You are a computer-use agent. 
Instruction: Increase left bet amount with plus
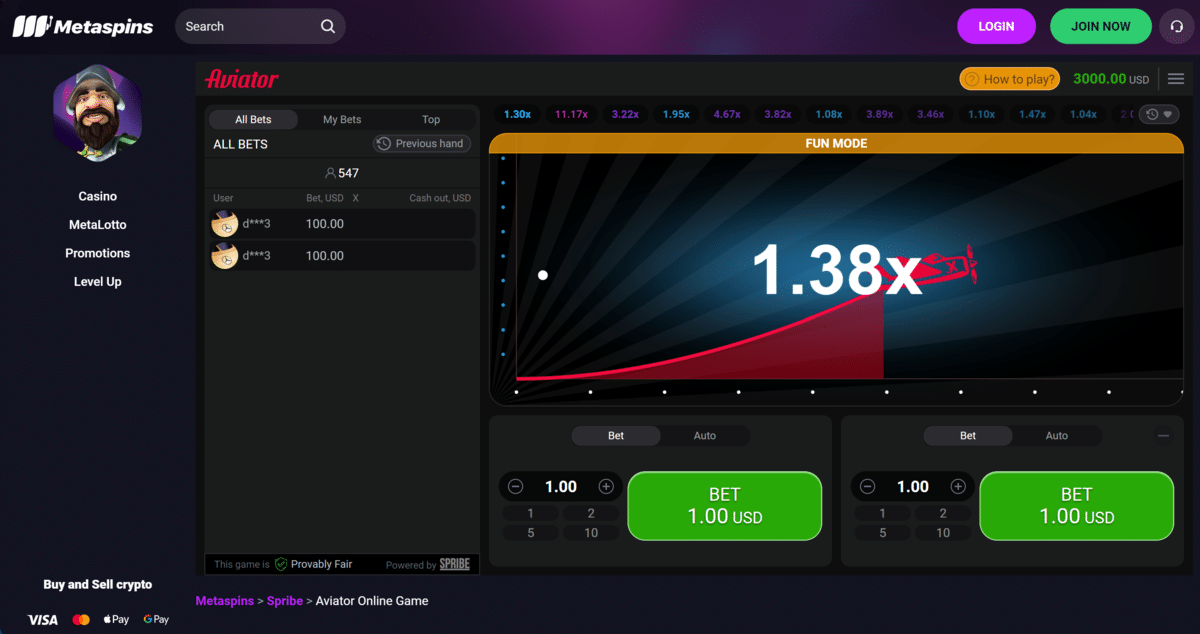(606, 487)
